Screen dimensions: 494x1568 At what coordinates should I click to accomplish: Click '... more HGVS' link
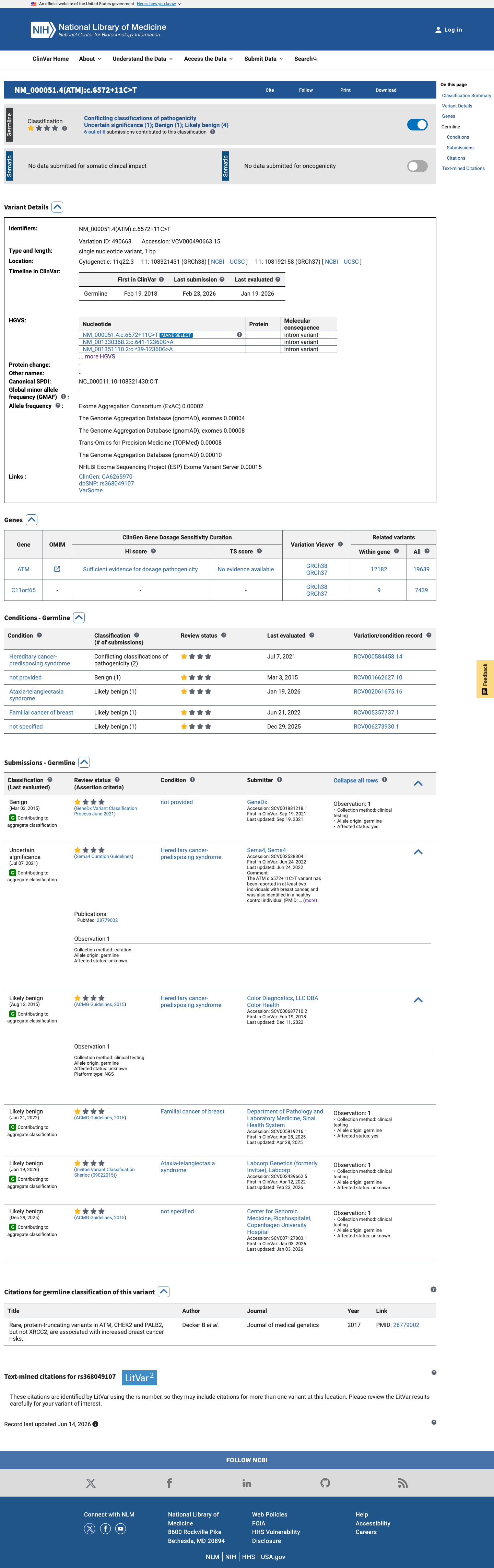[97, 357]
